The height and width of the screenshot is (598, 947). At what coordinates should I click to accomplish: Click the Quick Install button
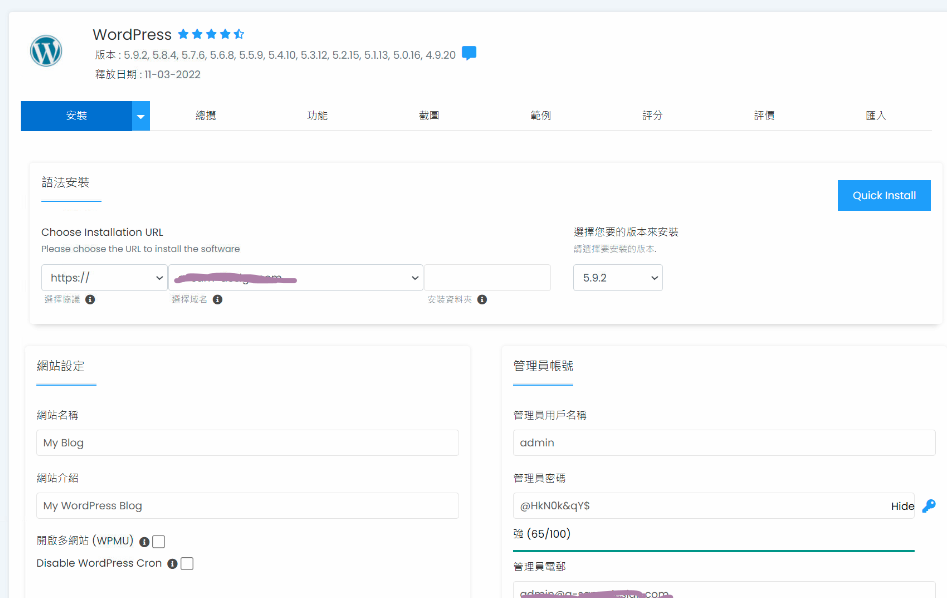(884, 195)
